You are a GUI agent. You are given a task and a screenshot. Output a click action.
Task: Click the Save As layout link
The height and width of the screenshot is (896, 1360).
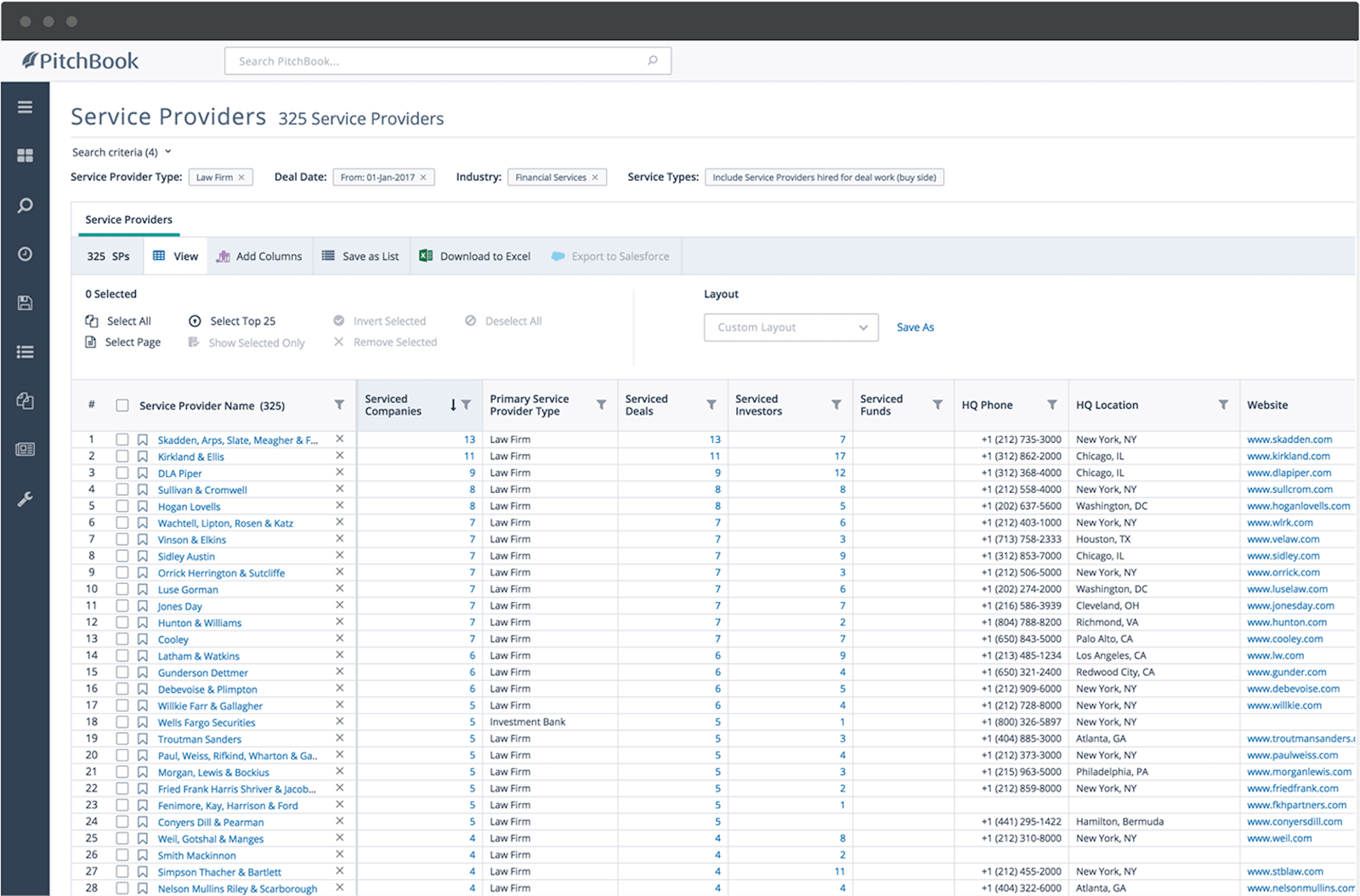coord(915,327)
